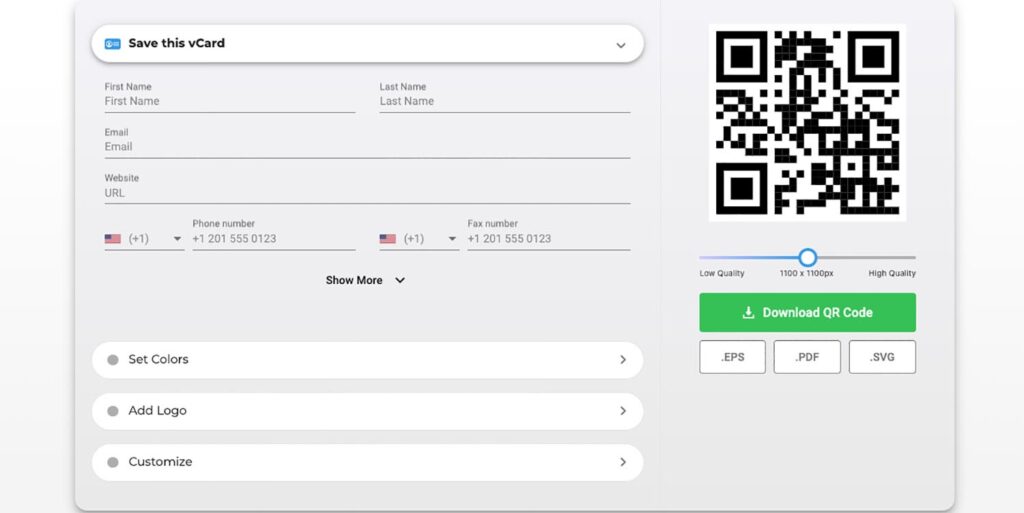This screenshot has height=513, width=1024.
Task: Expand the Customize section
Action: 368,462
